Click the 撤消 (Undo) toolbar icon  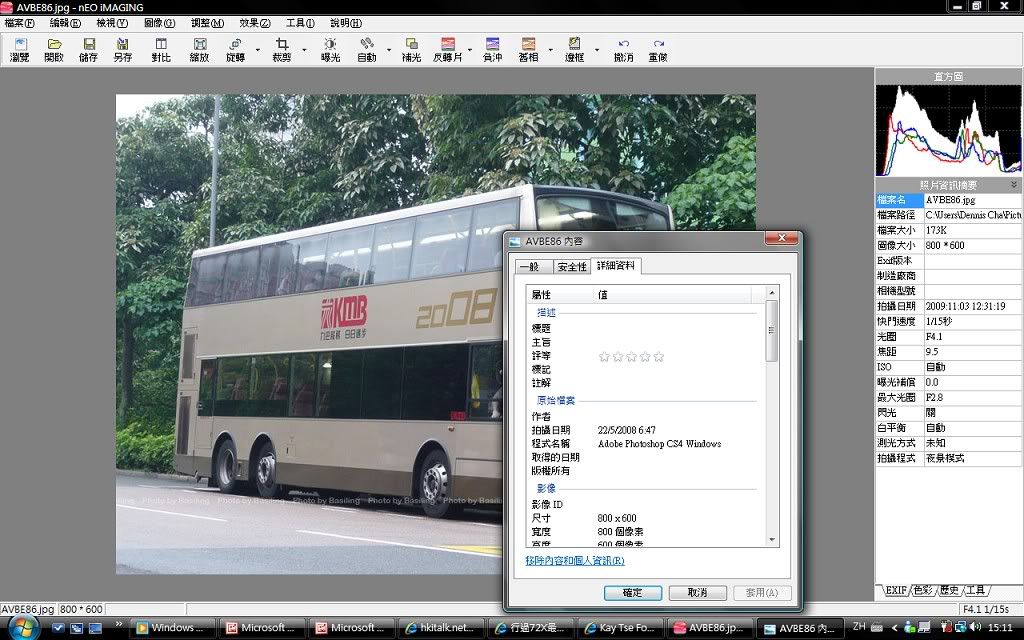624,50
